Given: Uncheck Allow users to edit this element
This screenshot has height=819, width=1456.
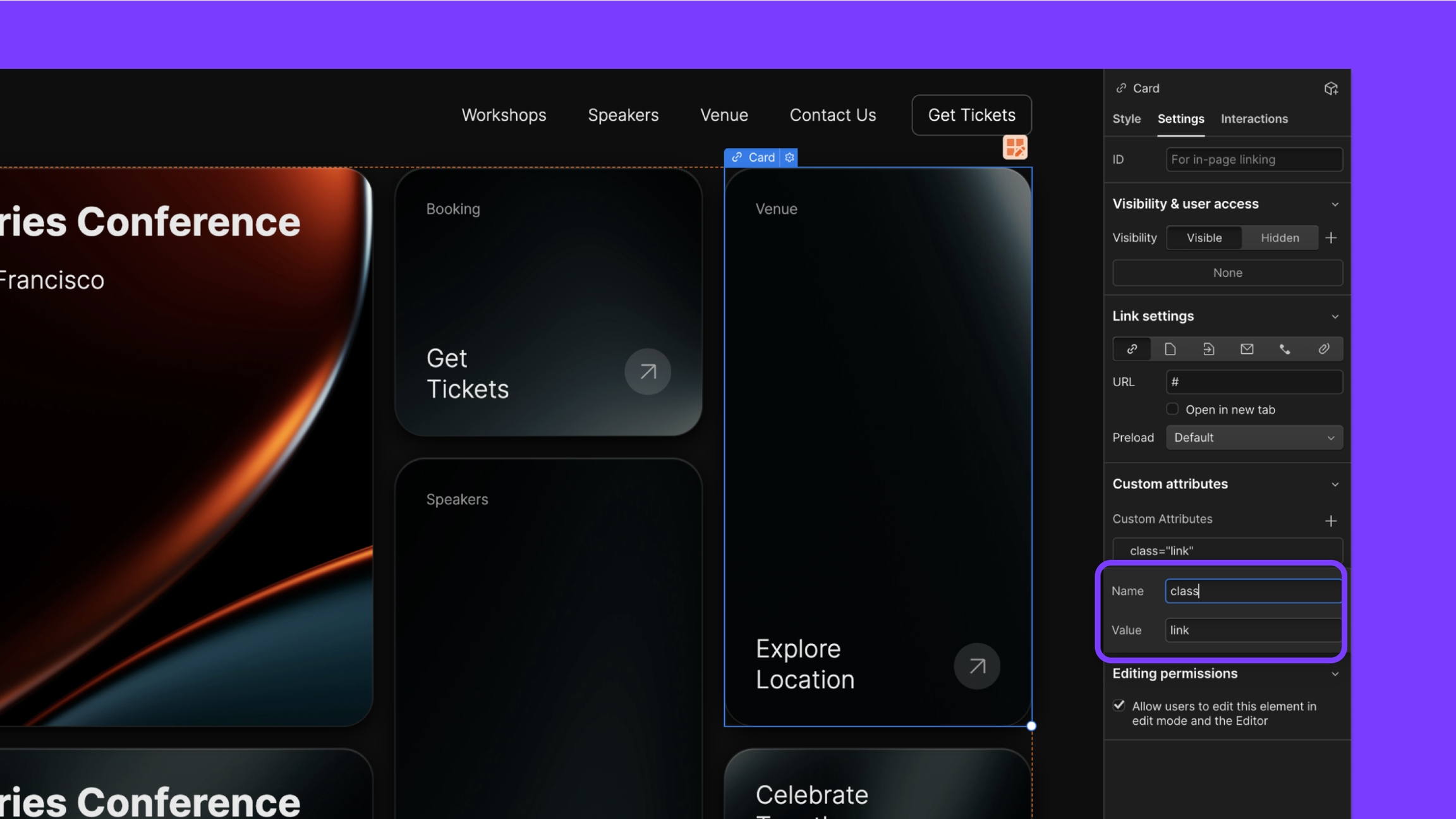Looking at the screenshot, I should point(1119,705).
